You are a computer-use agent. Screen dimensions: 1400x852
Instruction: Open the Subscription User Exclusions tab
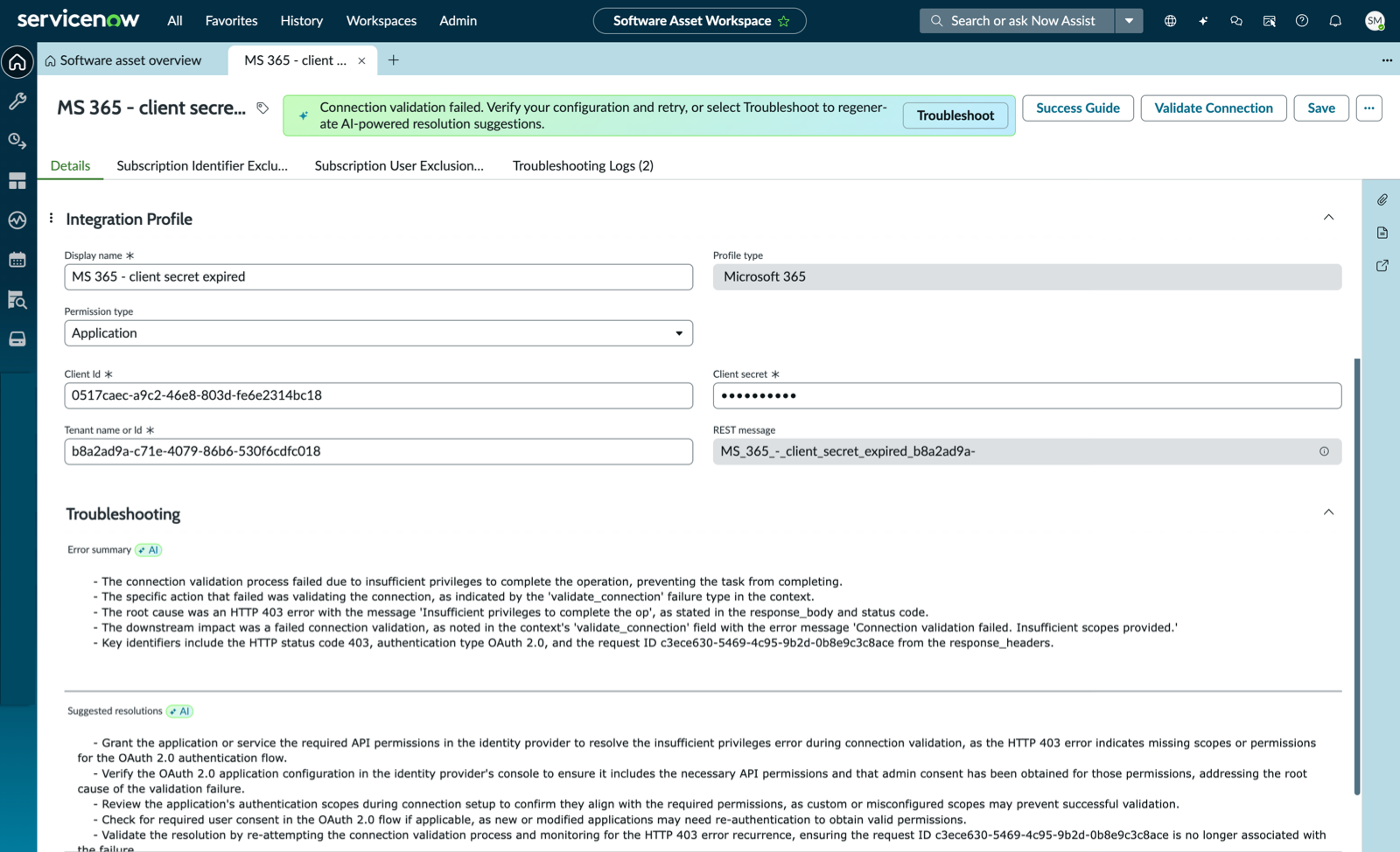399,165
